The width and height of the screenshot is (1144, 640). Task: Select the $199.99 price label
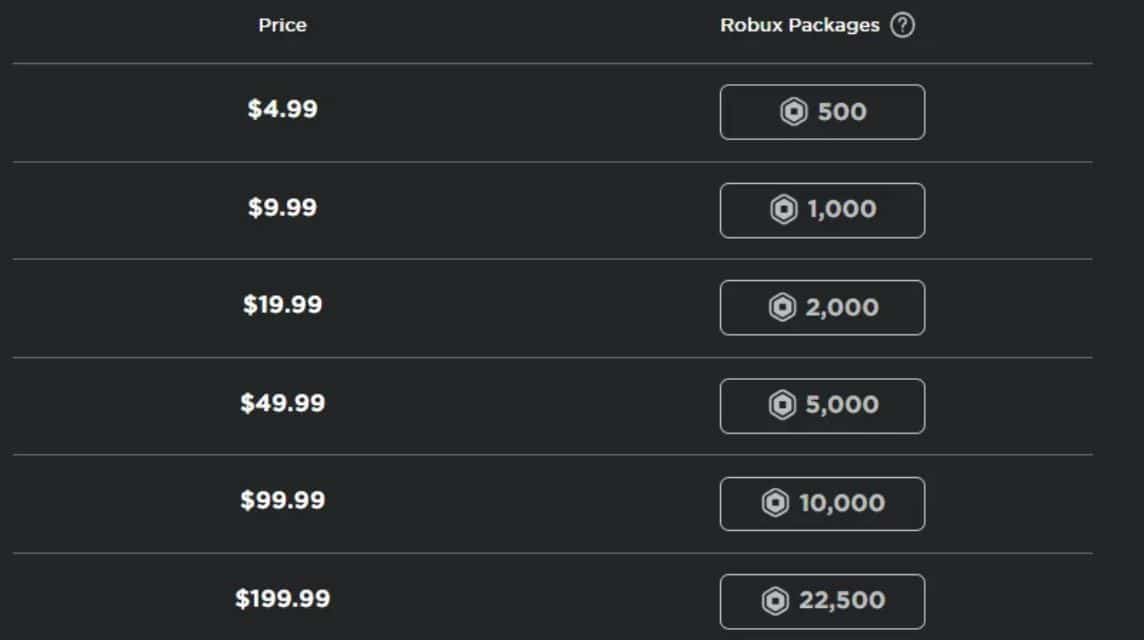(x=282, y=600)
